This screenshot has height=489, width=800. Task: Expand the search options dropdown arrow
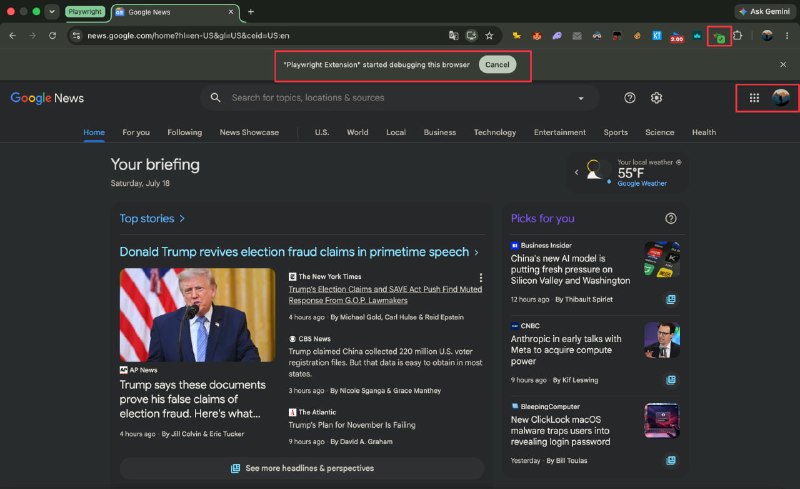581,99
